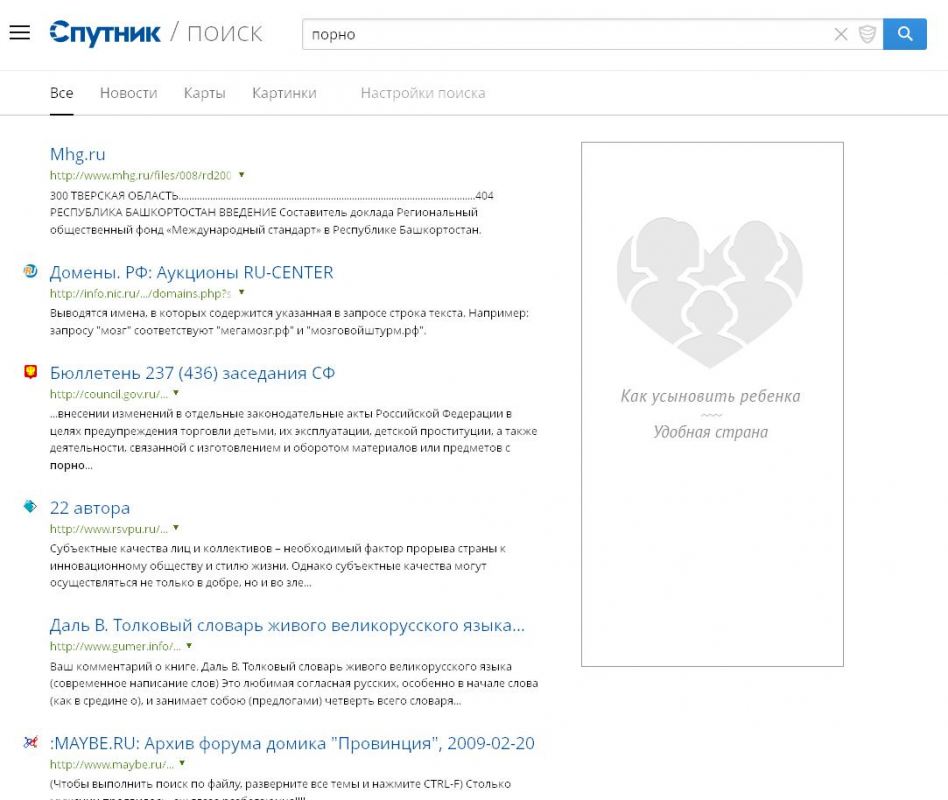The image size is (948, 800).
Task: Click the search query input field
Action: tap(565, 34)
